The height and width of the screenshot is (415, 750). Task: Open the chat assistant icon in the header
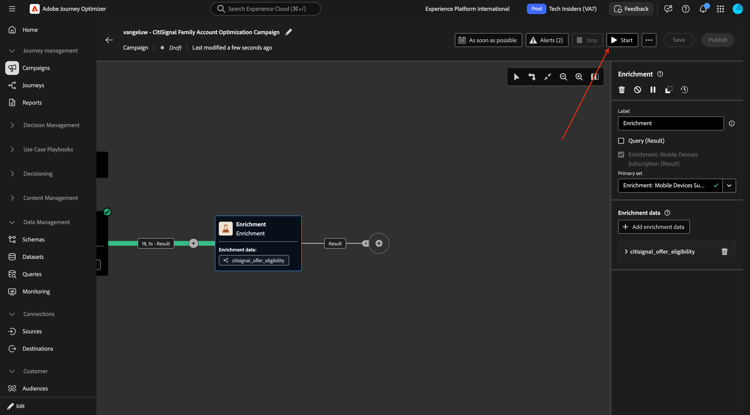point(668,9)
